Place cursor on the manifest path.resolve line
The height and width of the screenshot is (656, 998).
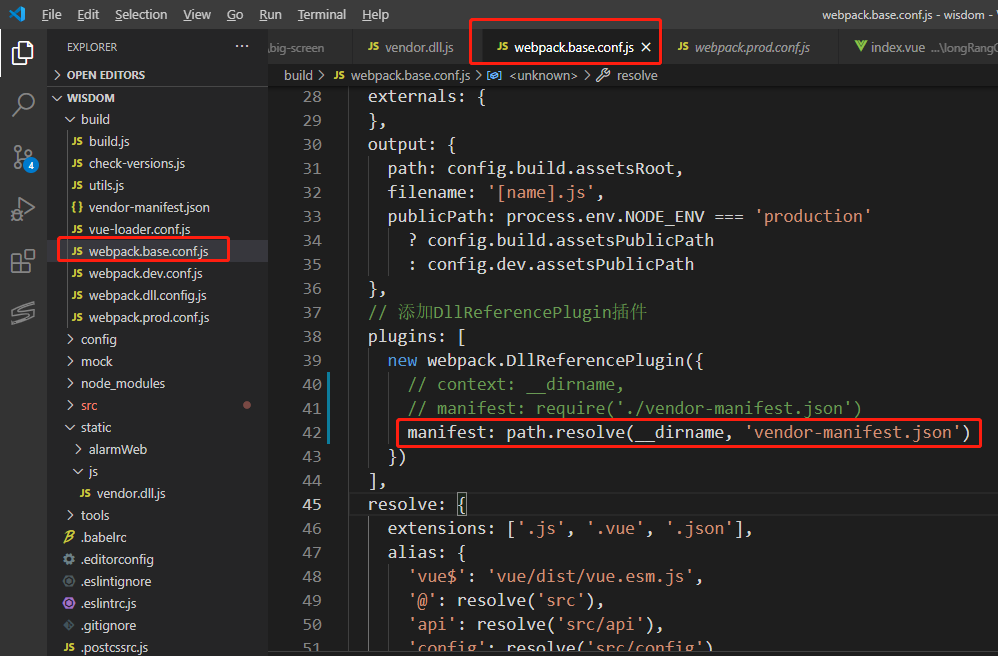[x=688, y=433]
